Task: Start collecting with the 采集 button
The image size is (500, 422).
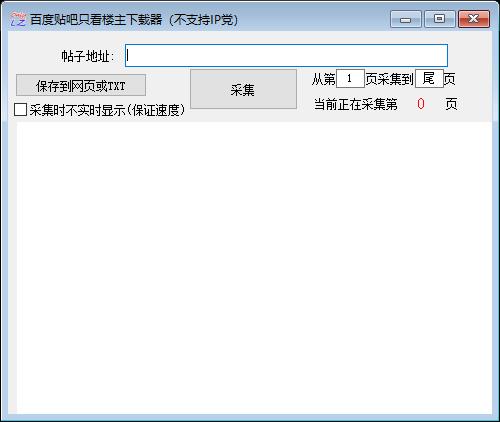Action: tap(243, 89)
